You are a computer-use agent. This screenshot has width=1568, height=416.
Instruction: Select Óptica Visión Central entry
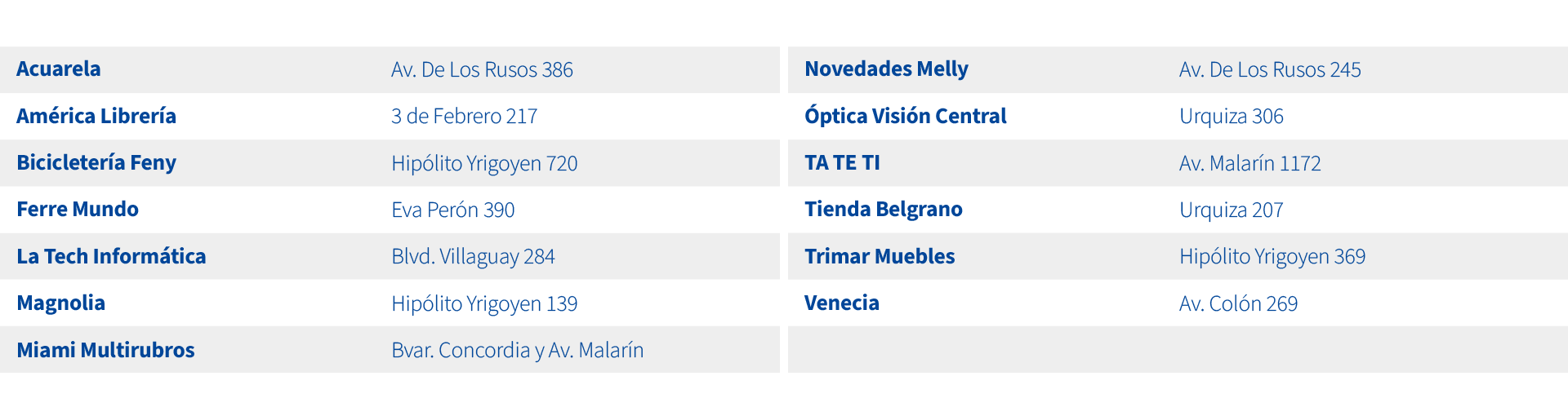905,116
